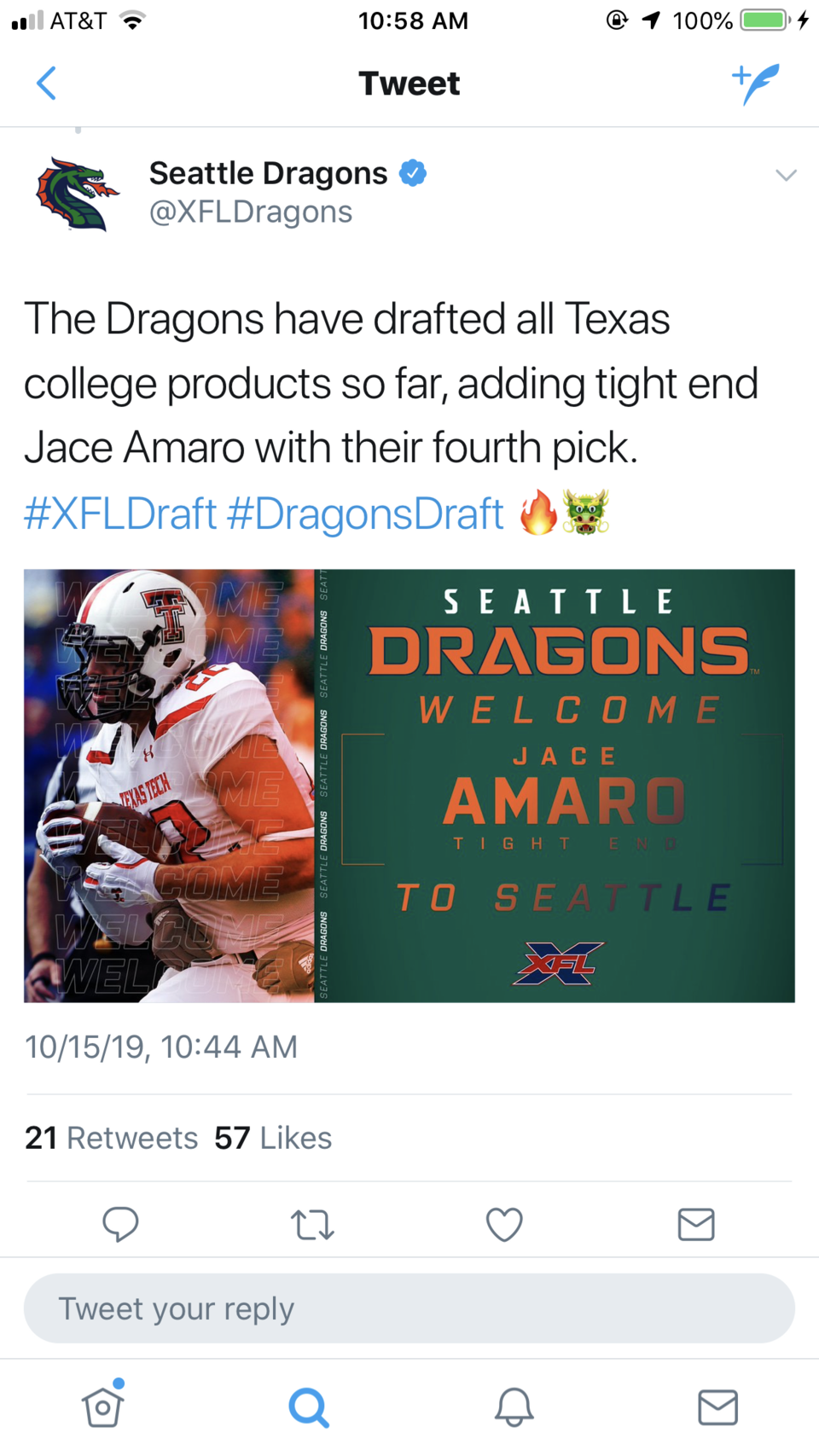Open the Seattle Dragons profile avatar
The height and width of the screenshot is (1456, 819).
click(77, 194)
